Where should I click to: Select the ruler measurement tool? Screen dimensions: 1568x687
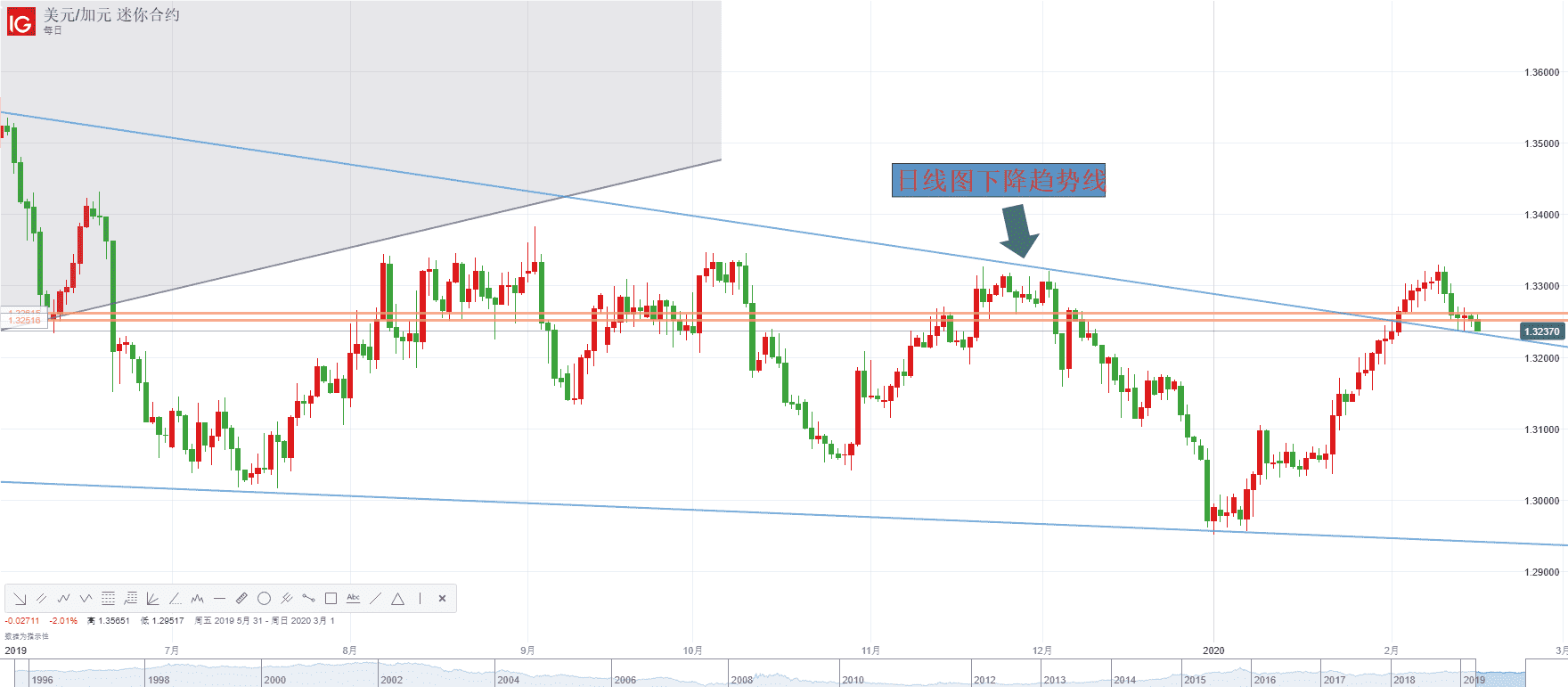coord(241,599)
